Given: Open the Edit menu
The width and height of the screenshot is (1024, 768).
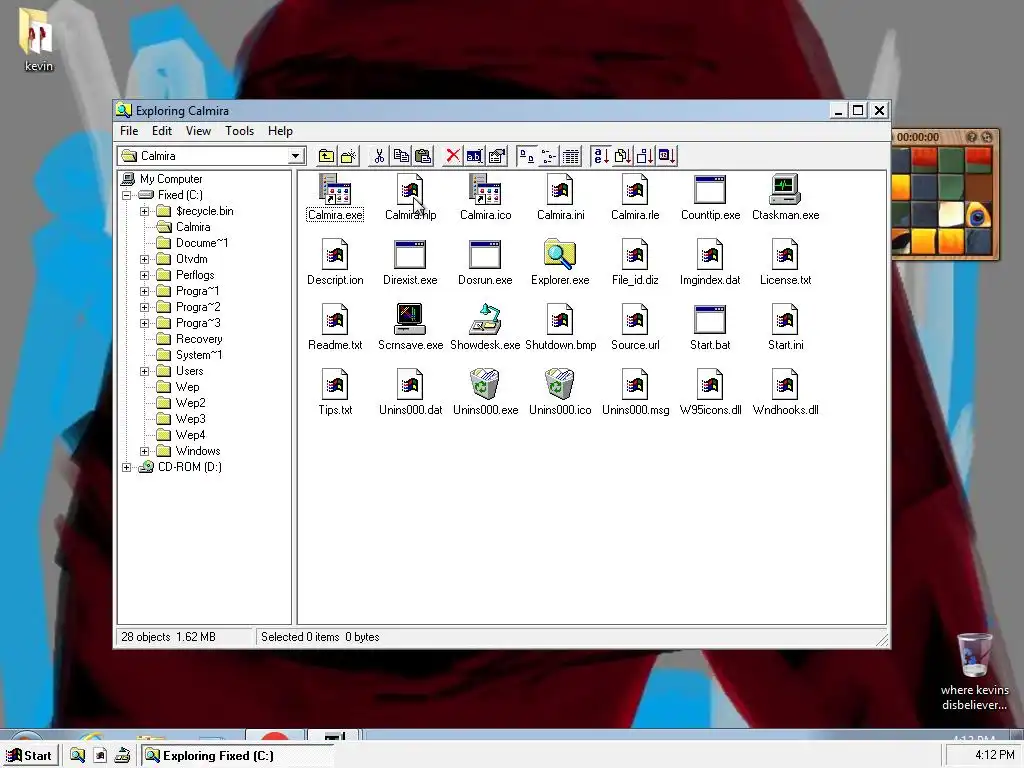Looking at the screenshot, I should click(161, 131).
